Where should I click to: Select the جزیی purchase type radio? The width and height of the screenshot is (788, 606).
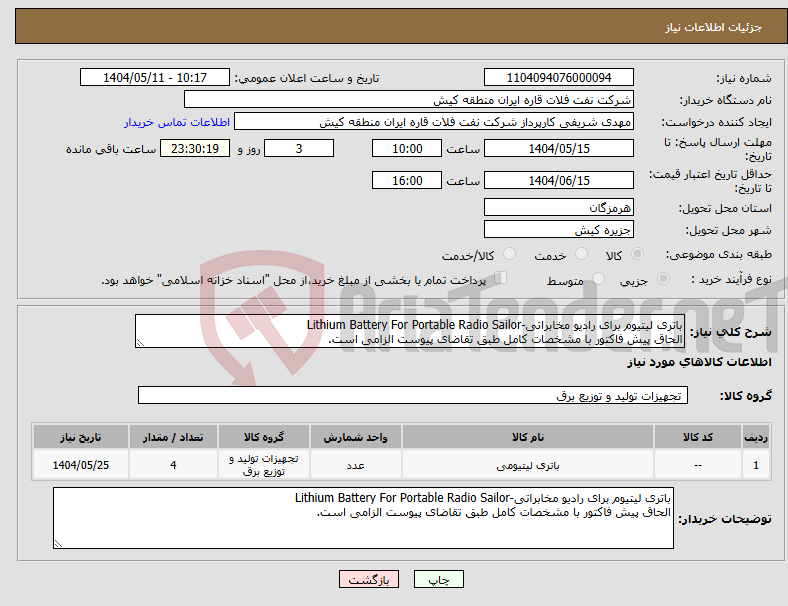[663, 279]
